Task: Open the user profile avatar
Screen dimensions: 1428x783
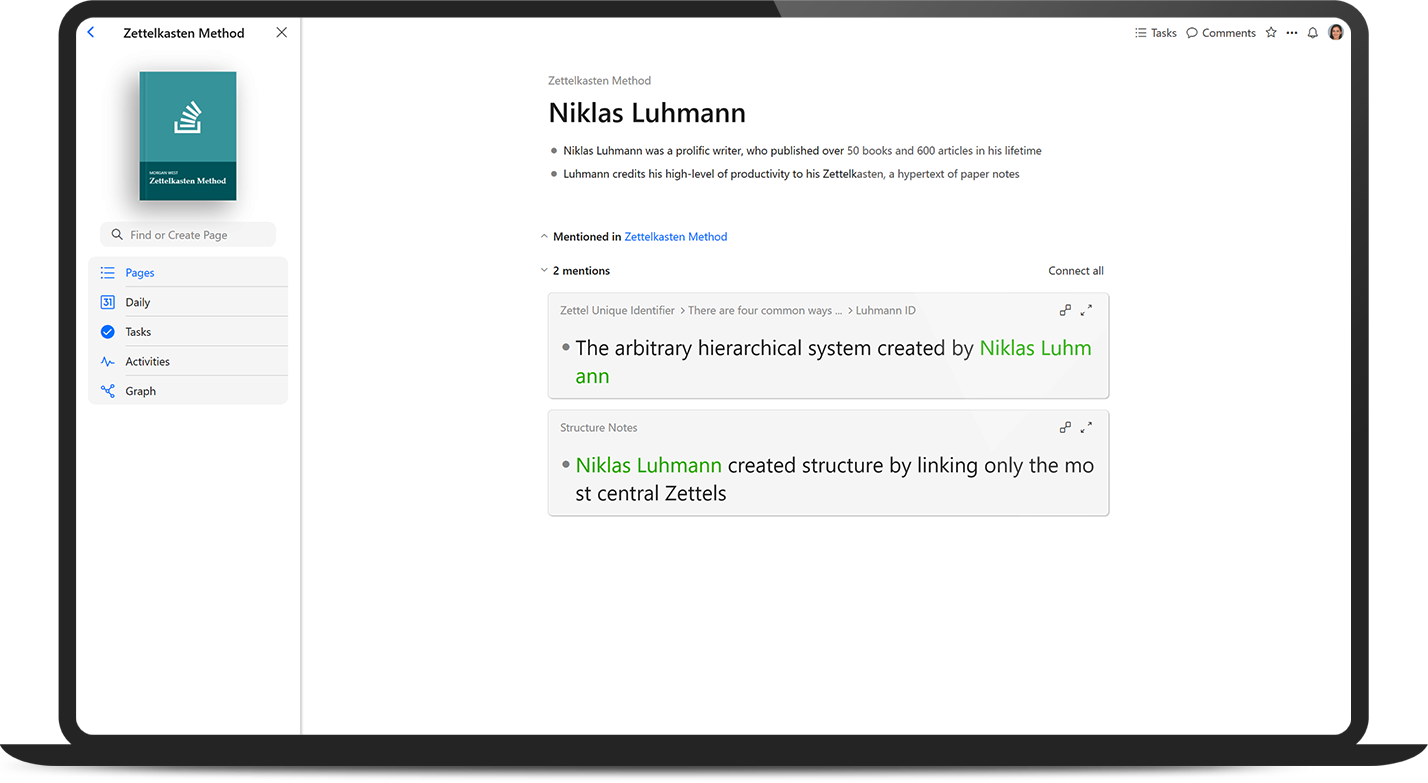Action: click(1335, 33)
